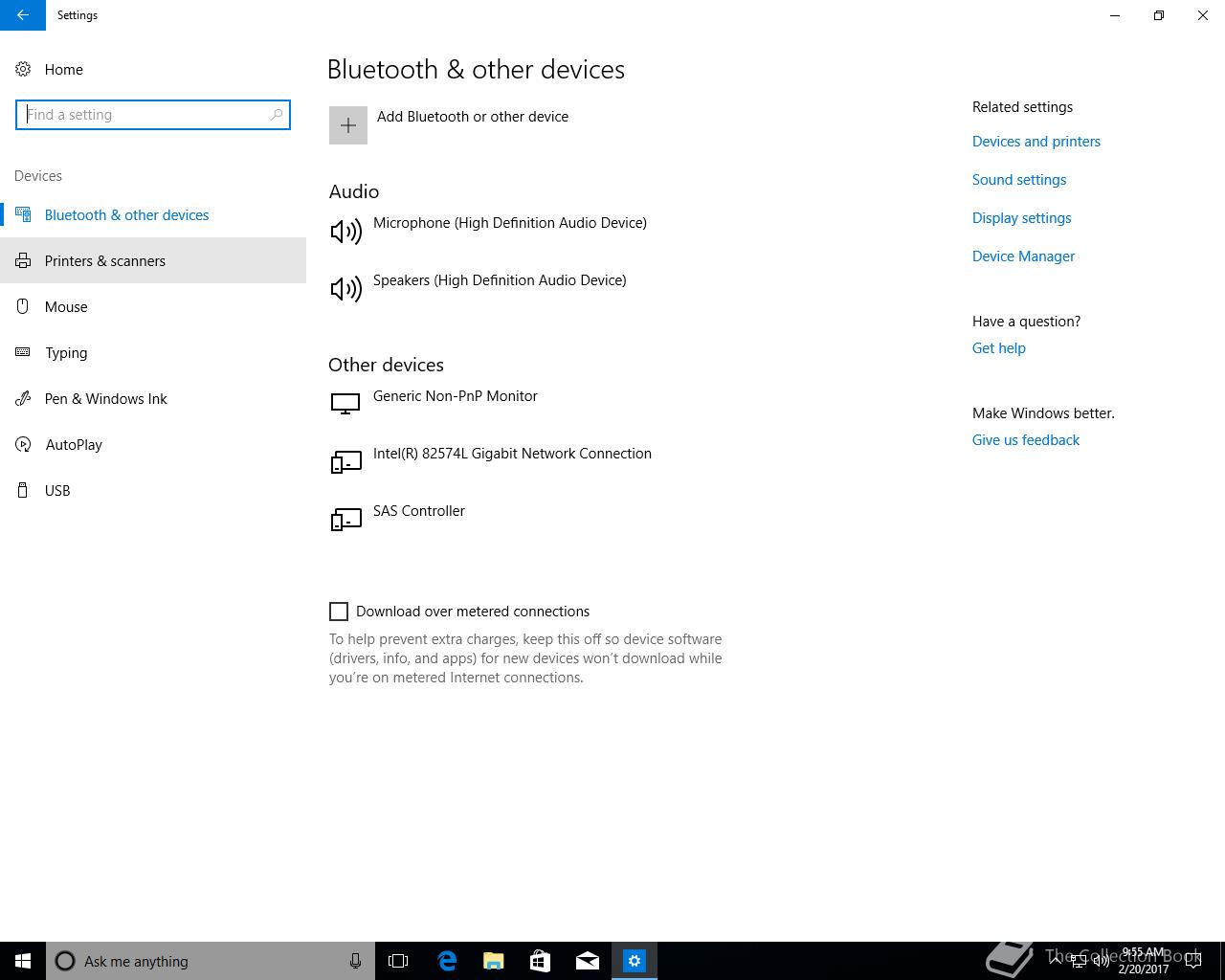
Task: Select Speakers (High Definition Audio Device)
Action: [500, 280]
